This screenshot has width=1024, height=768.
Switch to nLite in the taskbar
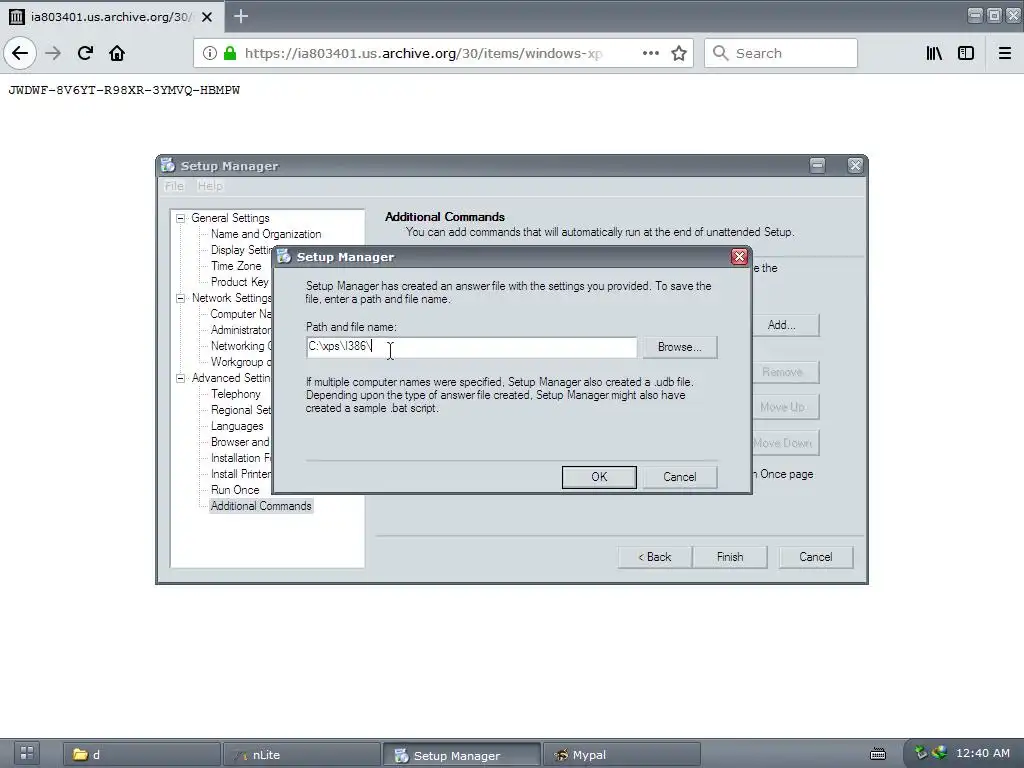(302, 754)
